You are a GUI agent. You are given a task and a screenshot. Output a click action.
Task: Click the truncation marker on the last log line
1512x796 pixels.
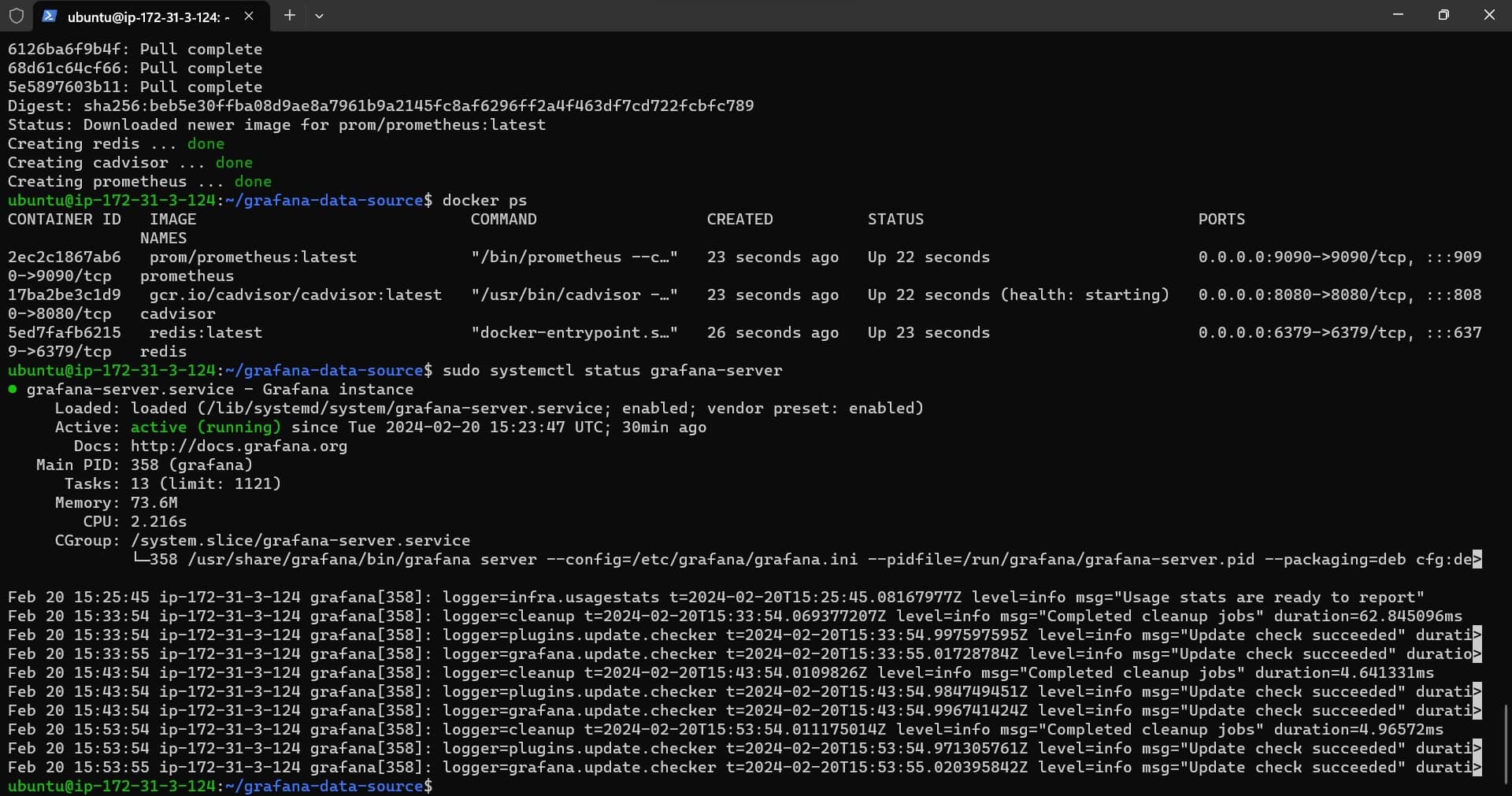tap(1477, 768)
